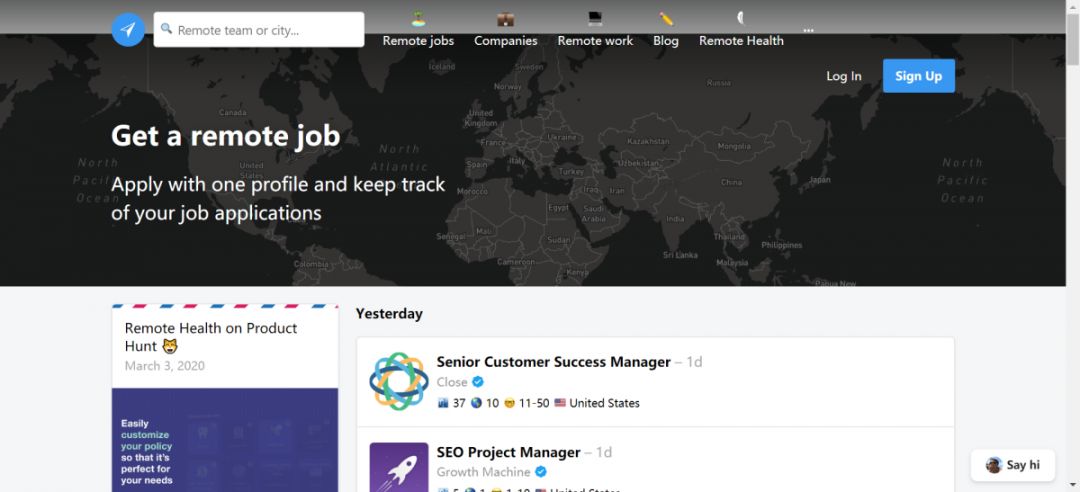Open the Say hi chat widget
The height and width of the screenshot is (492, 1080).
click(x=1013, y=465)
